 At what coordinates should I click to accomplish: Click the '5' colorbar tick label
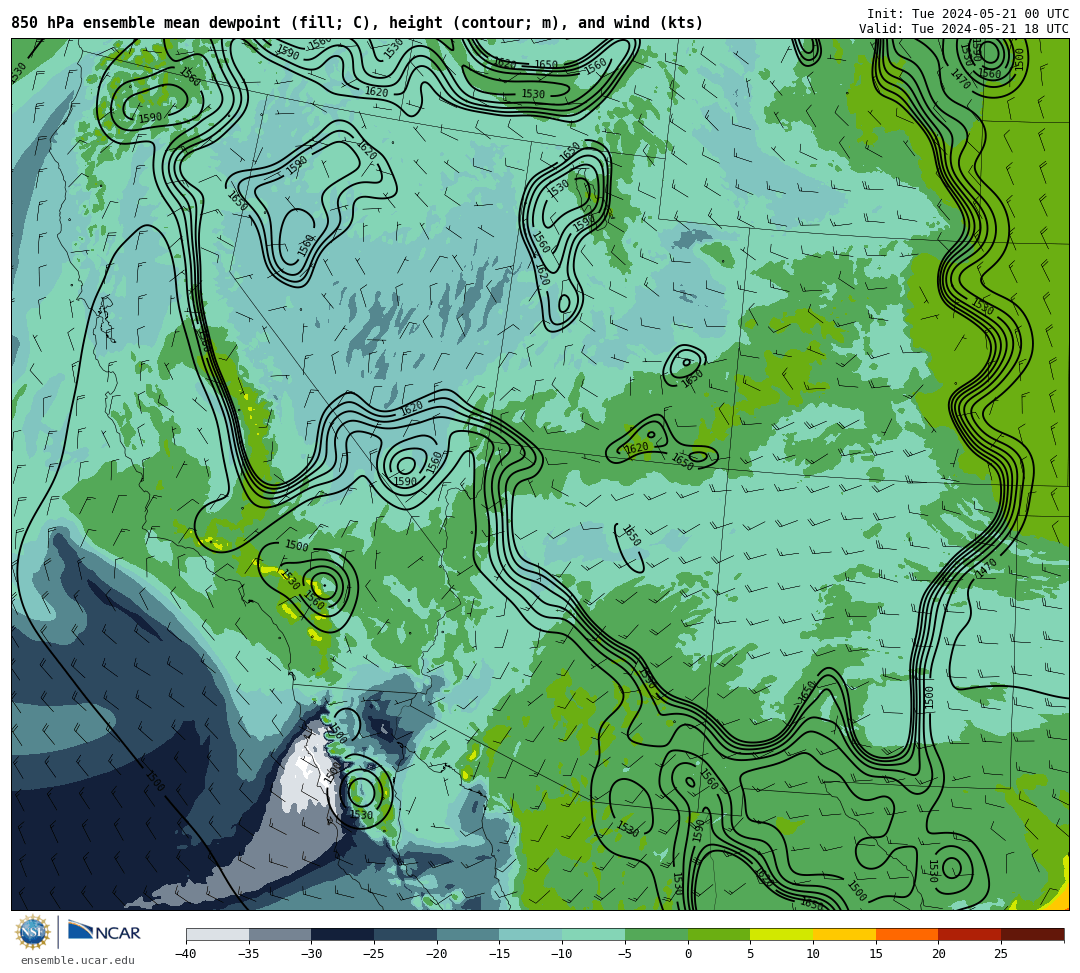click(751, 954)
